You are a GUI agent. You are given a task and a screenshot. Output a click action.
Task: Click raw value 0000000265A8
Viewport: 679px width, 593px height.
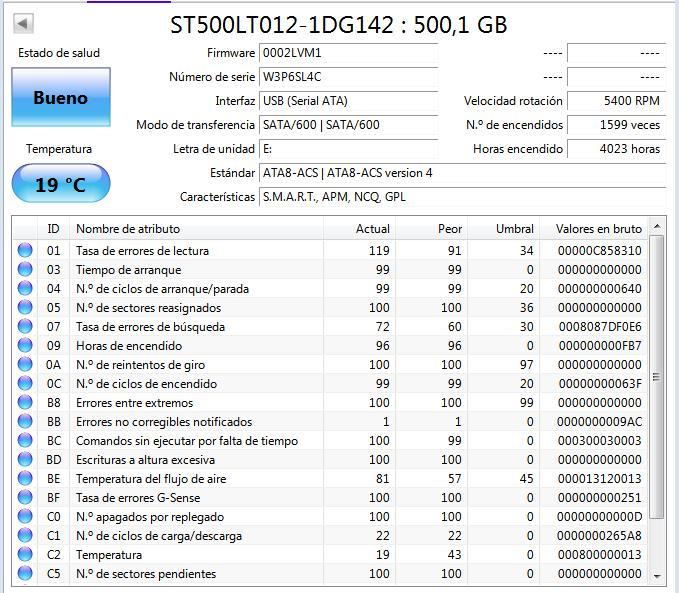599,536
